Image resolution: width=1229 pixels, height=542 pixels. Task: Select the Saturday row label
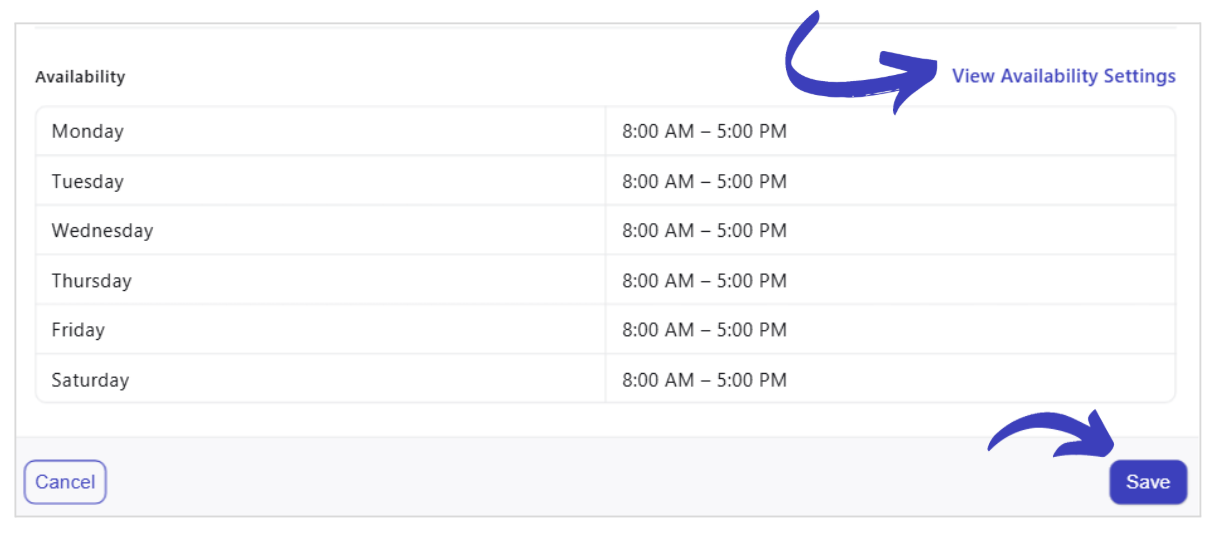click(90, 380)
